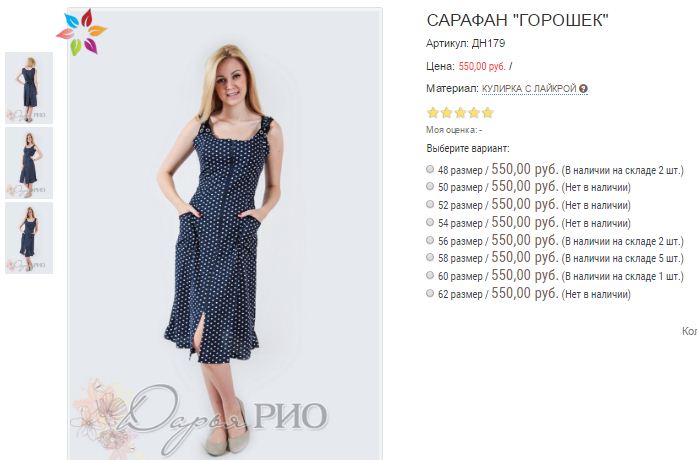Select the 56 размер radio option
697x460 pixels.
coord(430,240)
